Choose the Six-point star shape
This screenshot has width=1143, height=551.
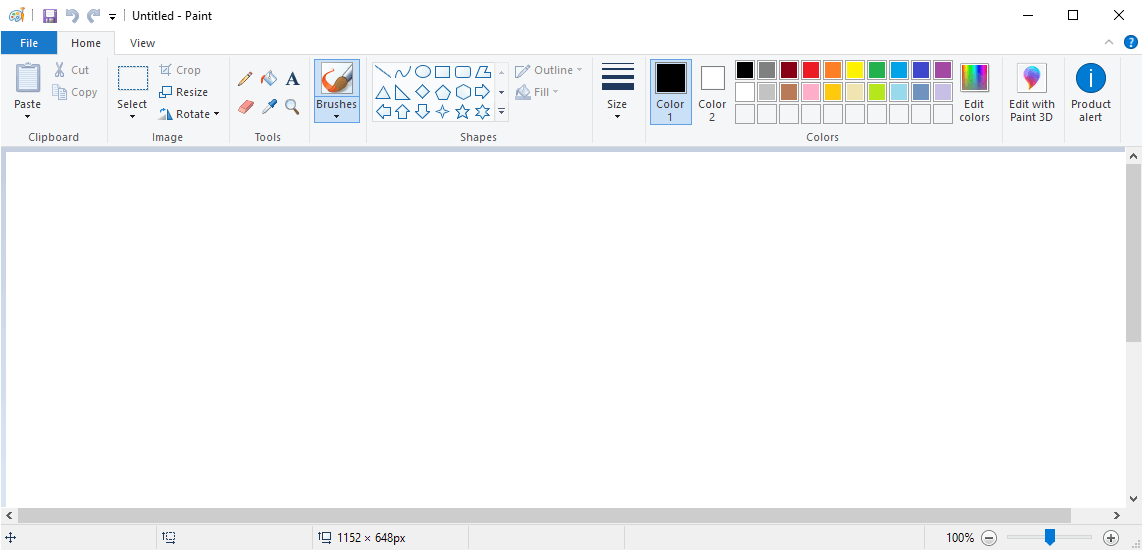[x=483, y=112]
